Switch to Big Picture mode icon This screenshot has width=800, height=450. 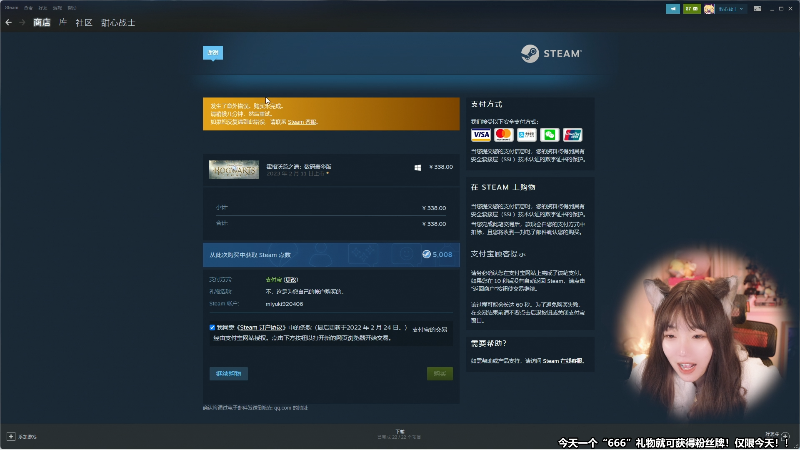758,9
